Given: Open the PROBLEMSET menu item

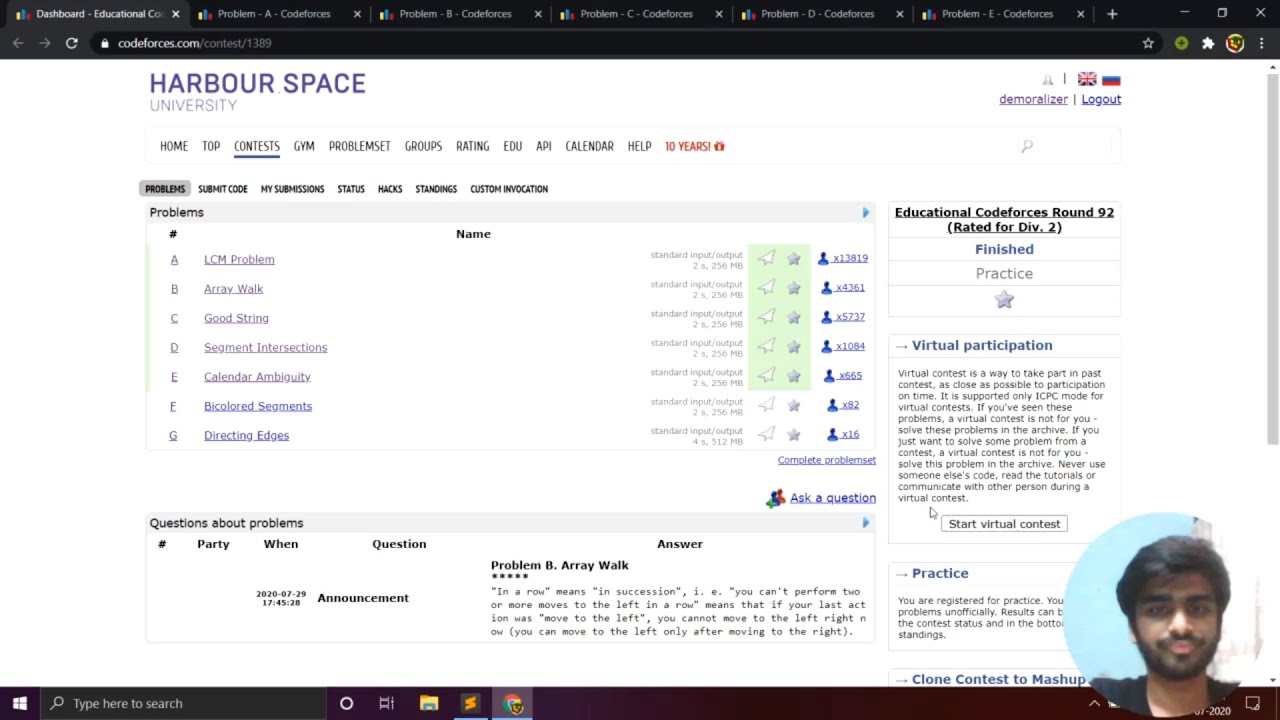Looking at the screenshot, I should coord(359,146).
